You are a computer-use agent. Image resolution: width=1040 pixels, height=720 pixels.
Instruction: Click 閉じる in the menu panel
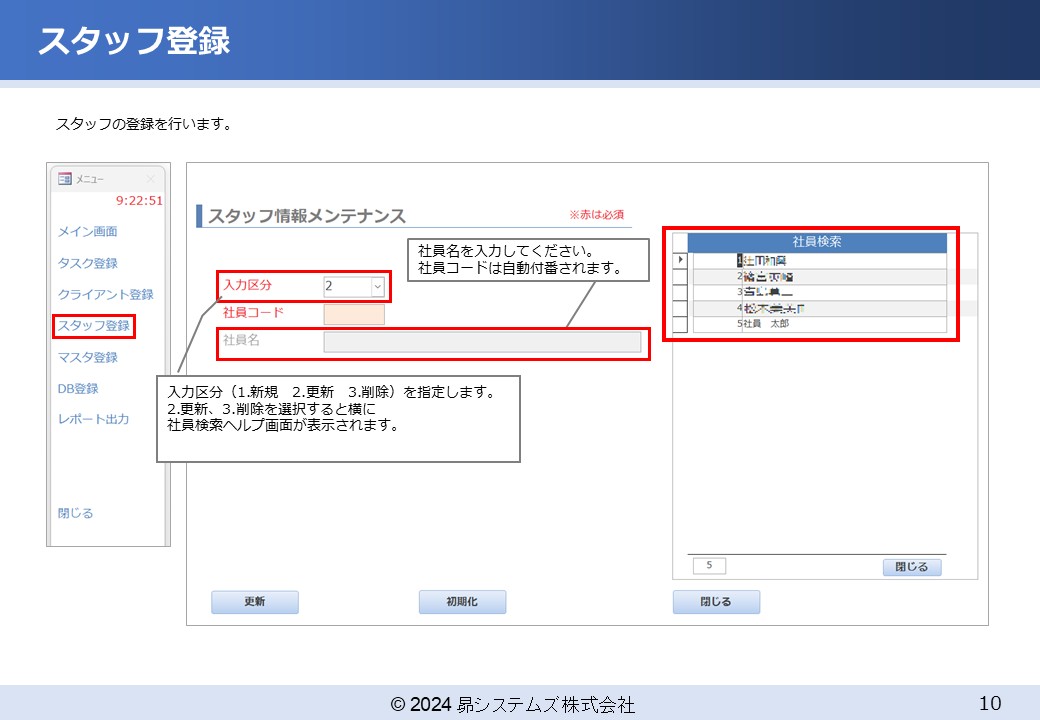75,513
